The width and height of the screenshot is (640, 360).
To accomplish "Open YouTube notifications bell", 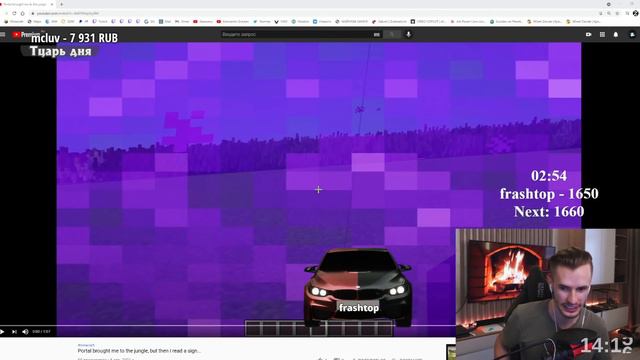I will pyautogui.click(x=616, y=35).
